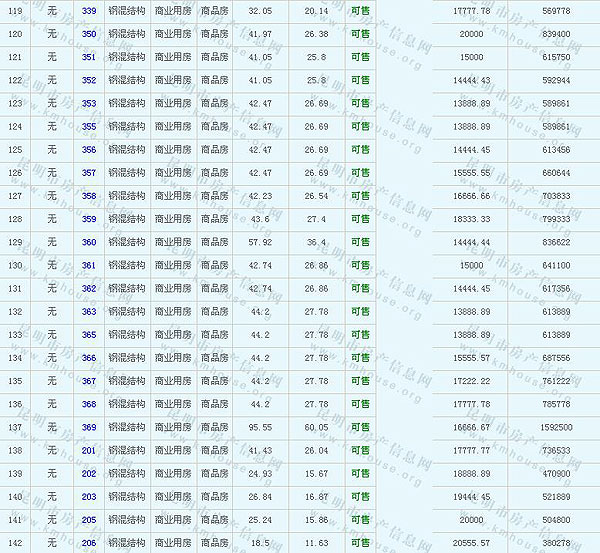This screenshot has height=553, width=600.
Task: Click room 367 link
Action: tap(89, 381)
